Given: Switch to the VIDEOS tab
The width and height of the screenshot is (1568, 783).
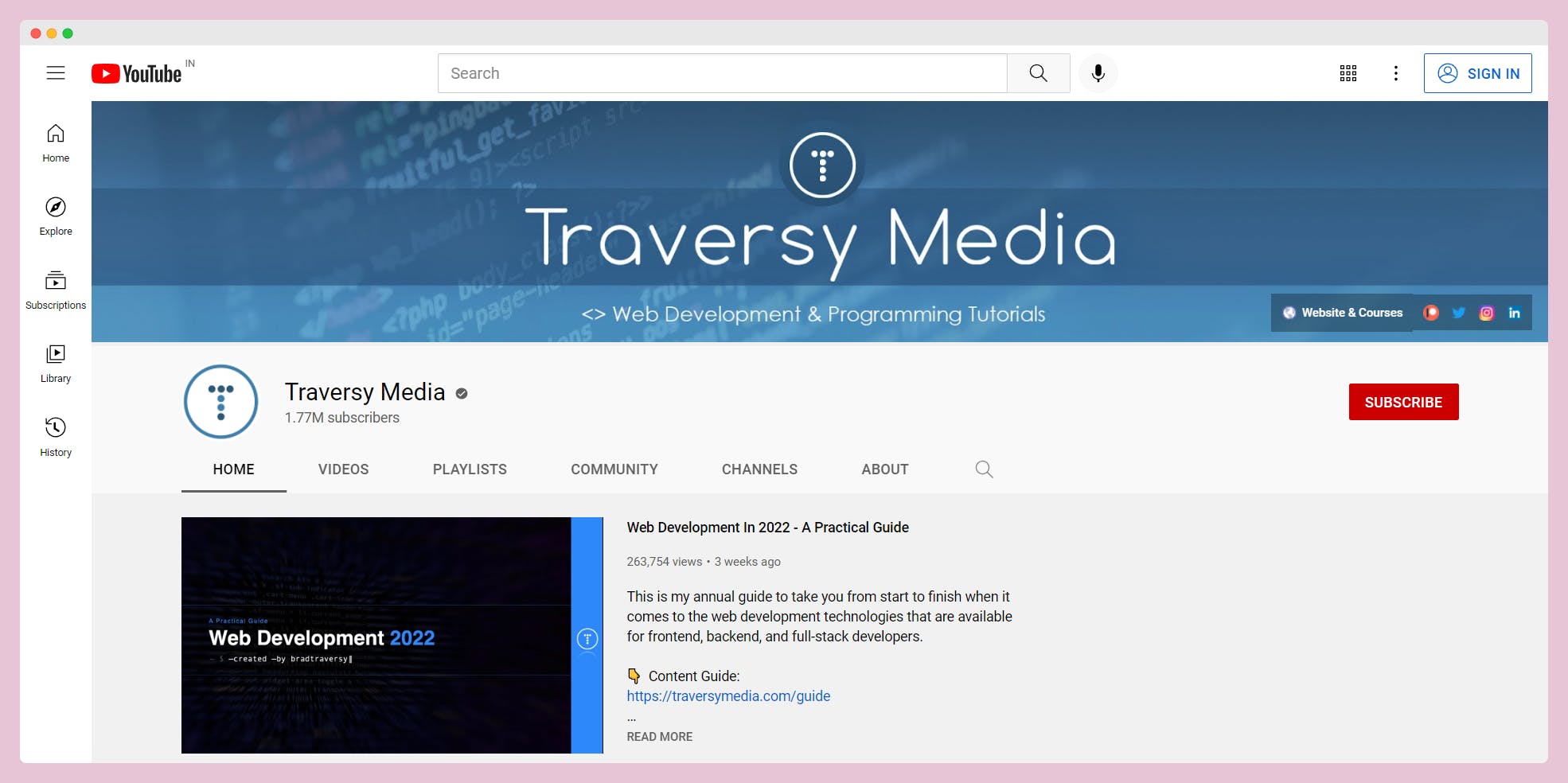Looking at the screenshot, I should coord(344,469).
